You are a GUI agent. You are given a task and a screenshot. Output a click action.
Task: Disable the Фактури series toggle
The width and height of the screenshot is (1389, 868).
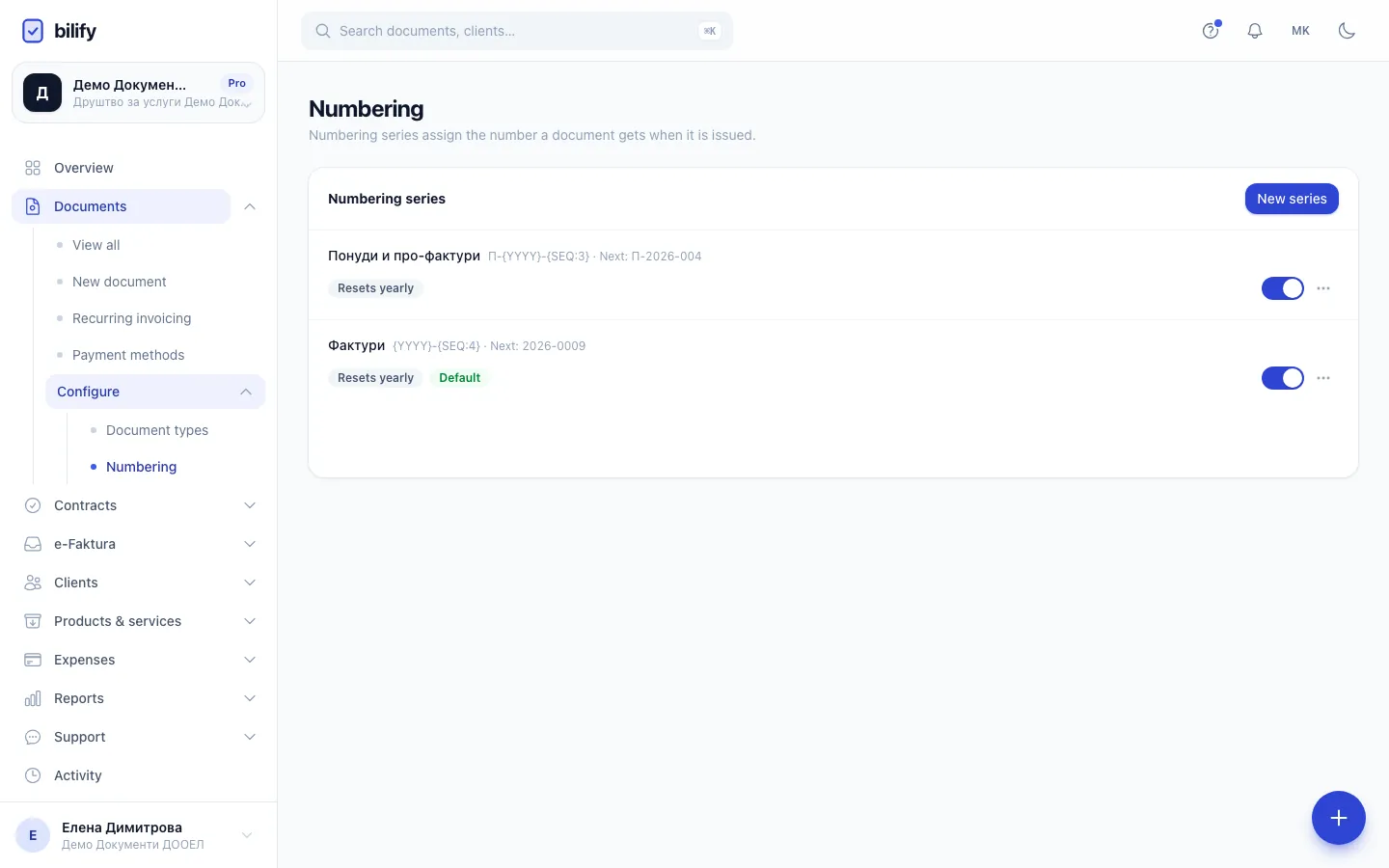click(1283, 378)
